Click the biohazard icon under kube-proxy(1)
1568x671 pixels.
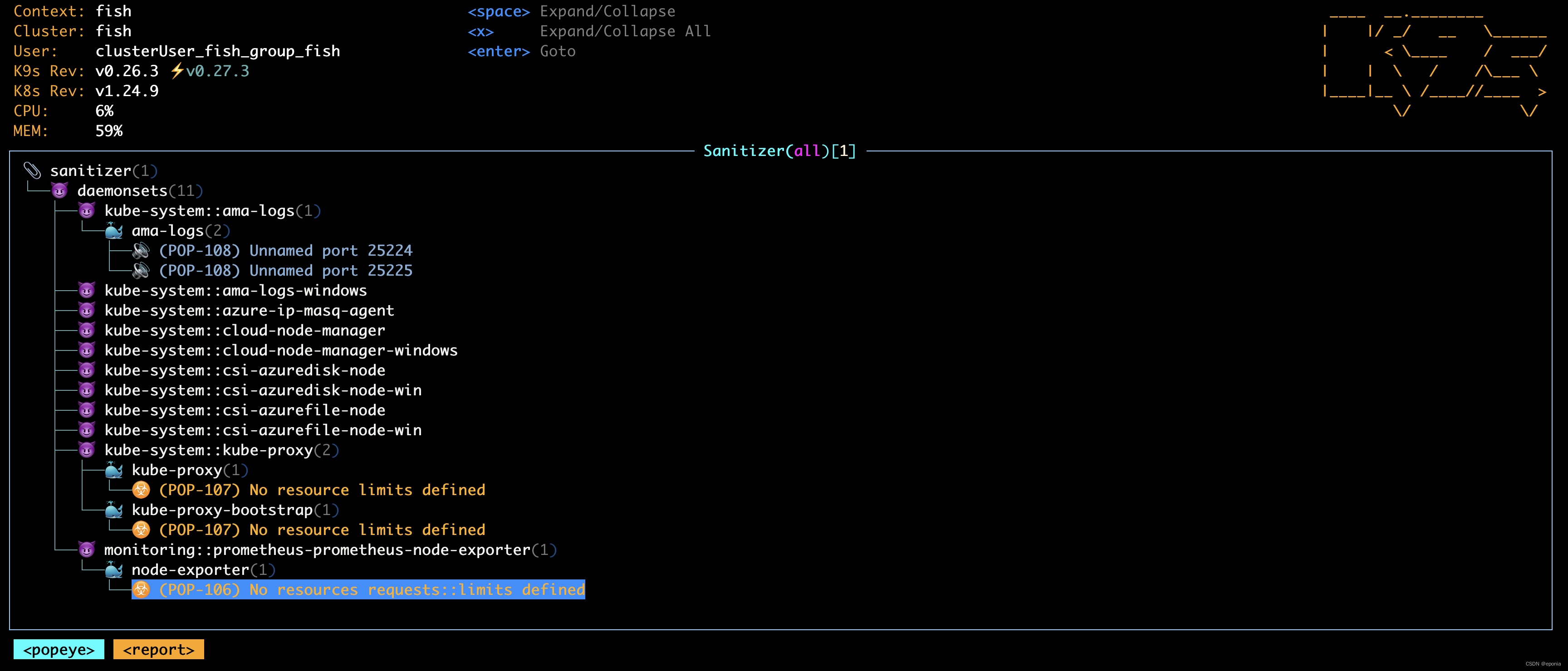click(x=141, y=490)
